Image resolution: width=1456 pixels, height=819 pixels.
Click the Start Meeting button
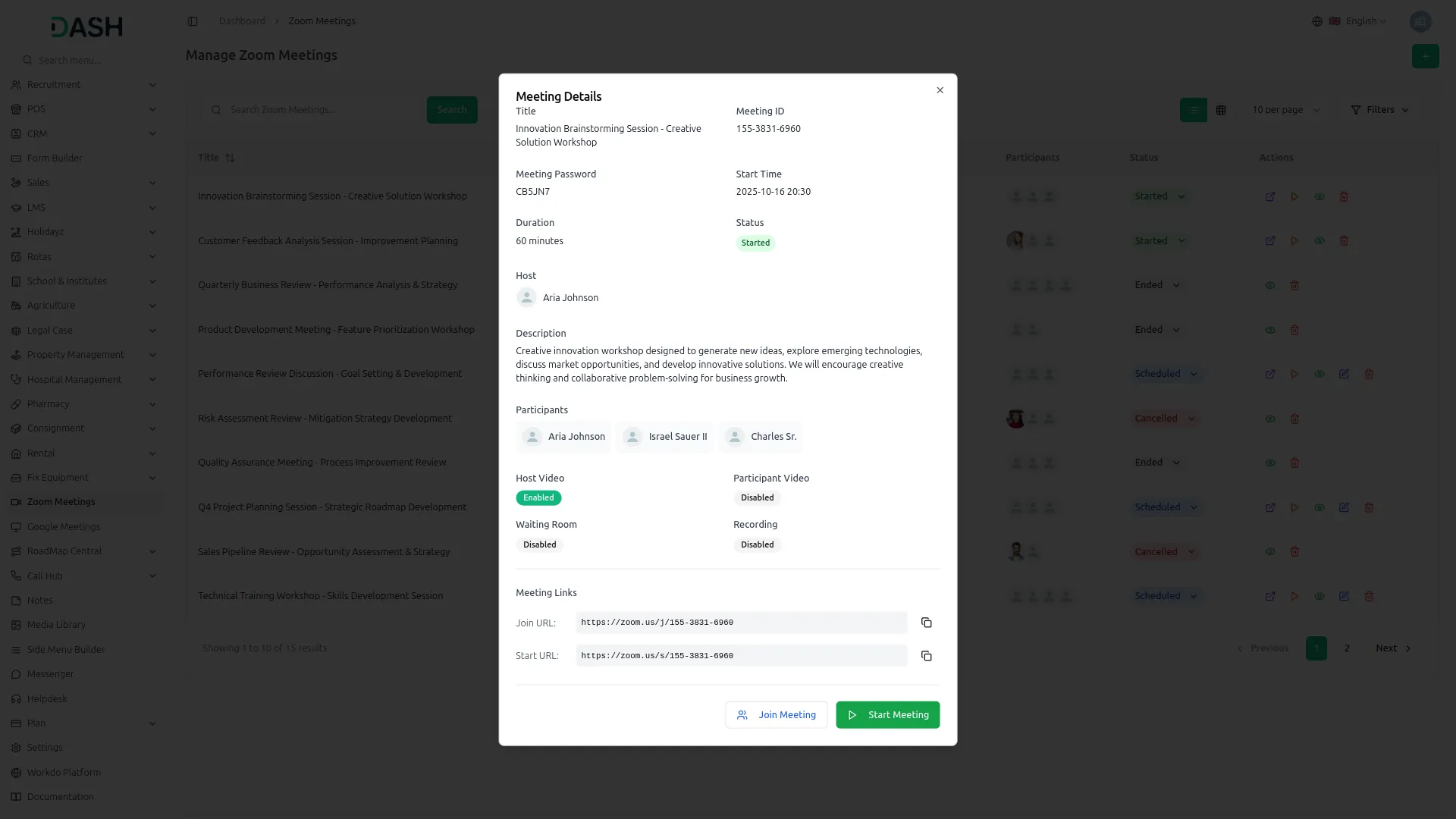887,715
